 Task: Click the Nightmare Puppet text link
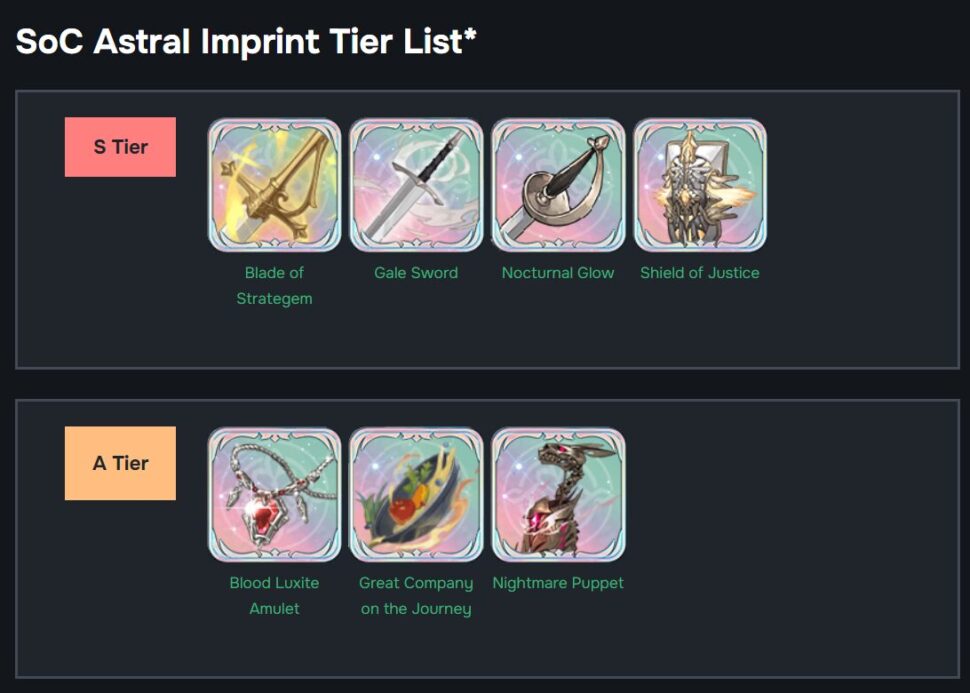click(x=558, y=583)
